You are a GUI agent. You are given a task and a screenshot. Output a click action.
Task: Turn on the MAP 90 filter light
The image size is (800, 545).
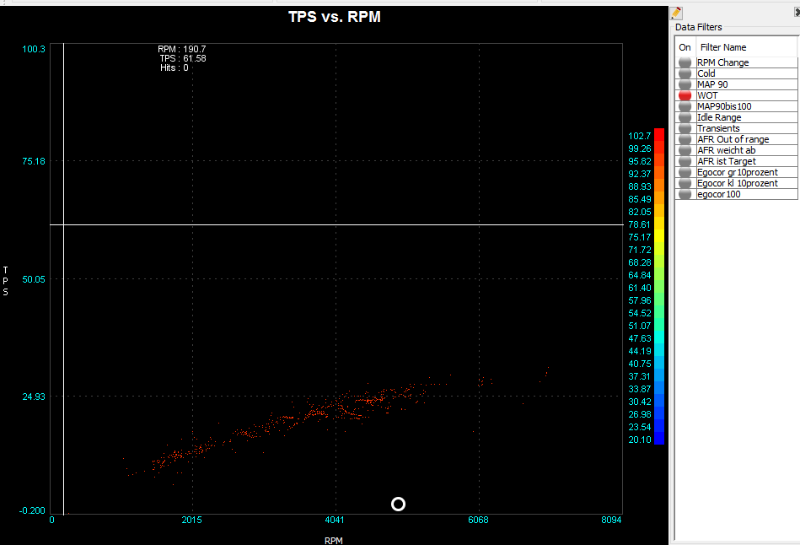pyautogui.click(x=685, y=85)
